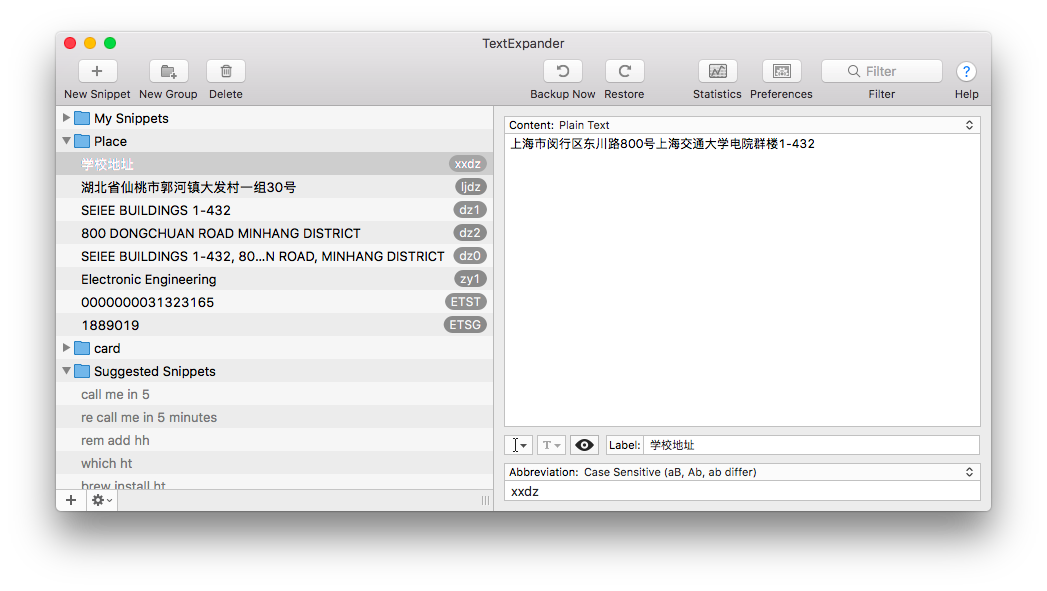Click the Delete trash icon

pyautogui.click(x=226, y=71)
